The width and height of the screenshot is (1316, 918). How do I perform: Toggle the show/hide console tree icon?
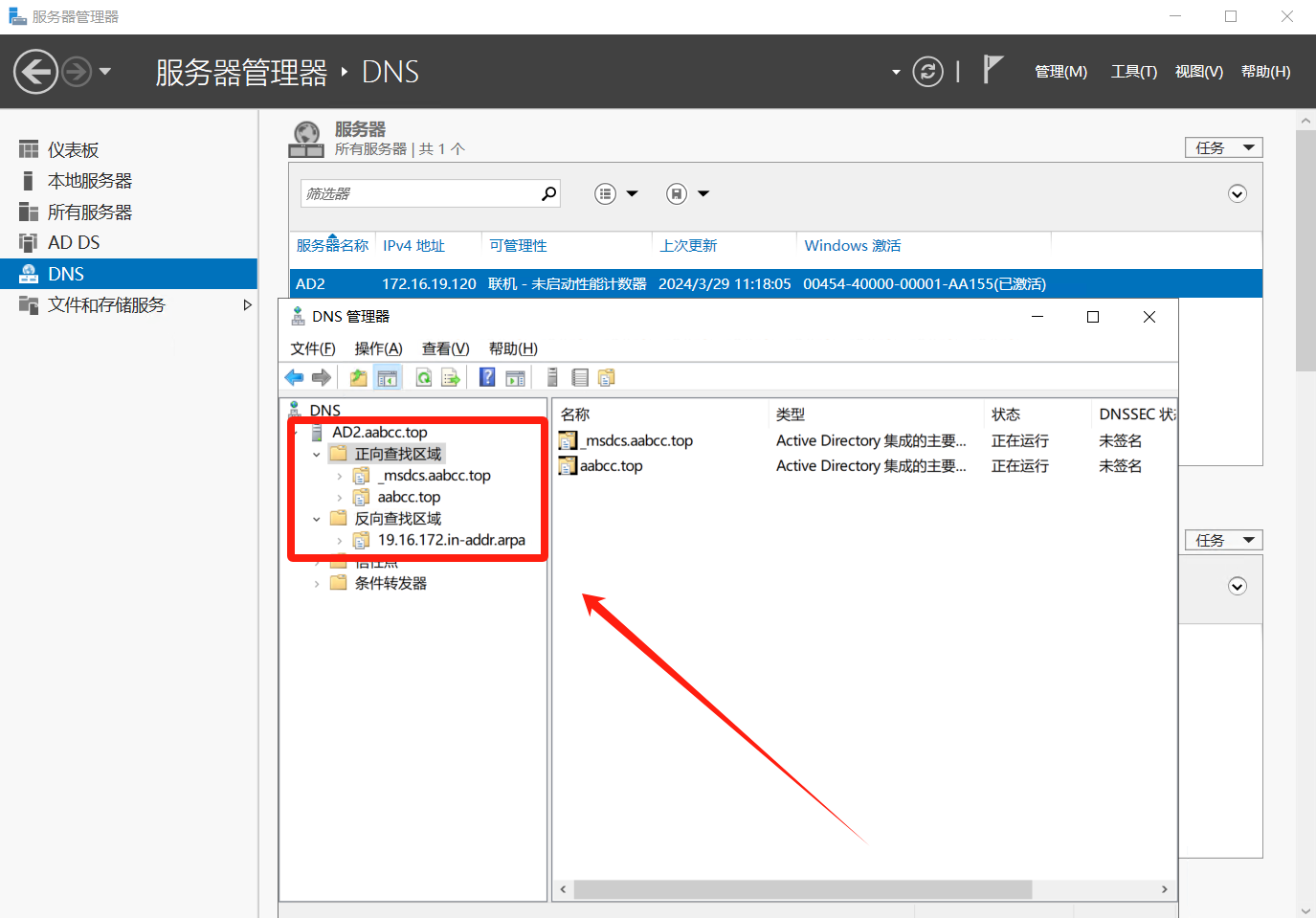tap(387, 378)
